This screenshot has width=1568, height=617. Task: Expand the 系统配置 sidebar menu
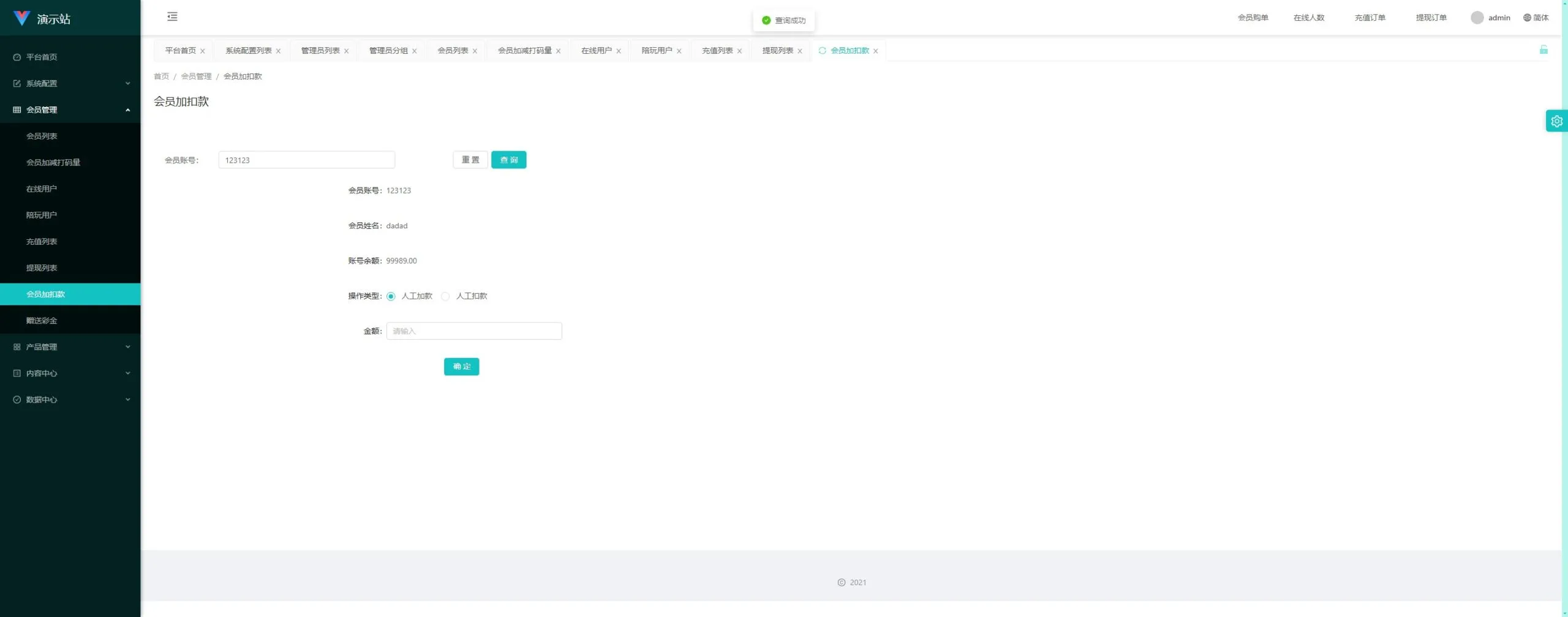[70, 83]
